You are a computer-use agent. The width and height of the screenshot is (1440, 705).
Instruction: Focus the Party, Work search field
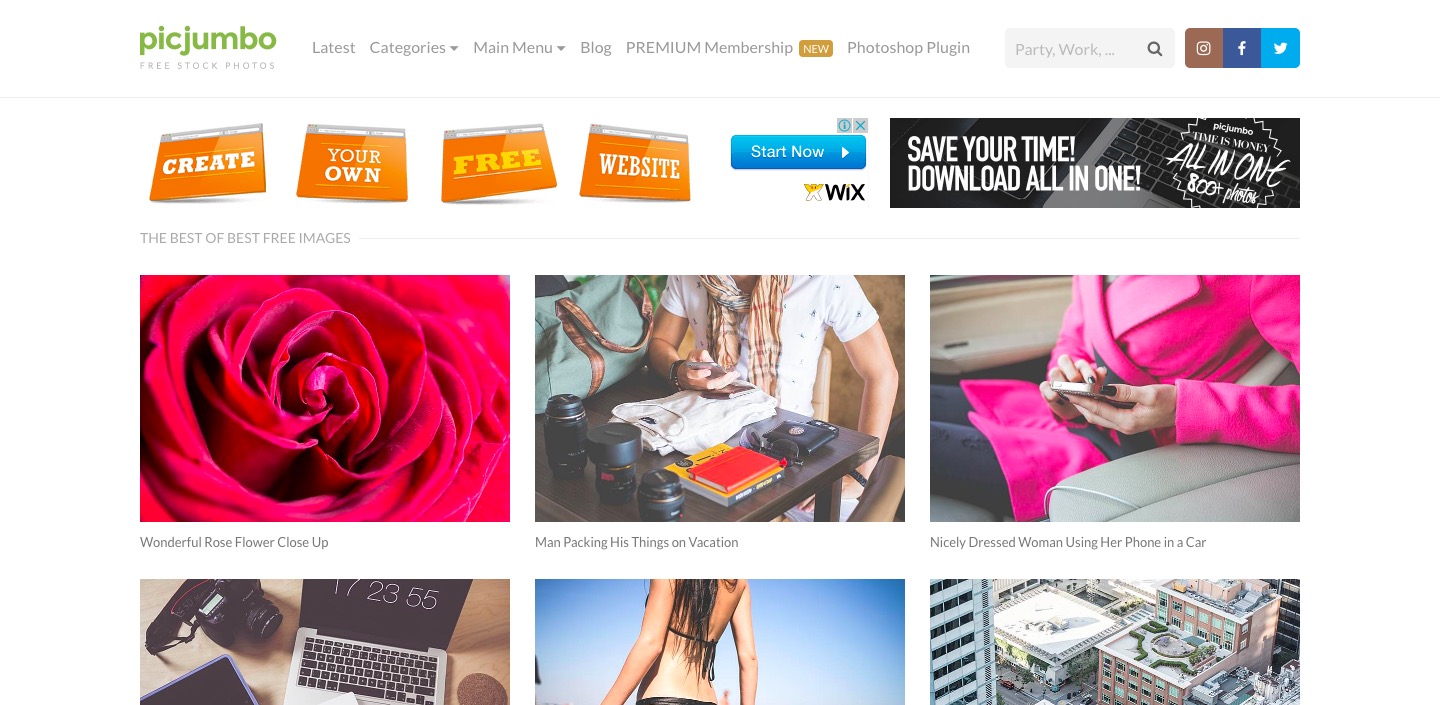point(1075,48)
